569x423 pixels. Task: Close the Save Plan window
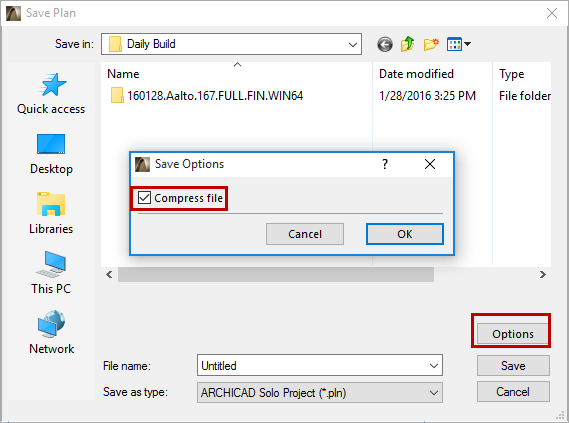552,13
